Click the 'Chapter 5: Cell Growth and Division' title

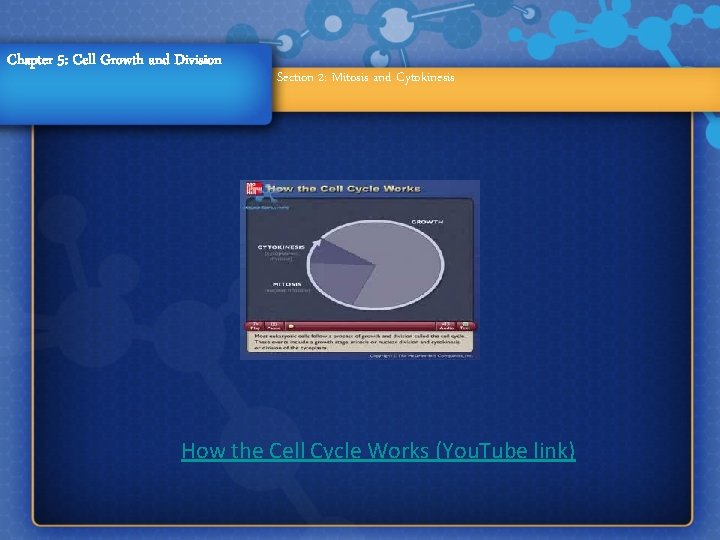point(114,60)
